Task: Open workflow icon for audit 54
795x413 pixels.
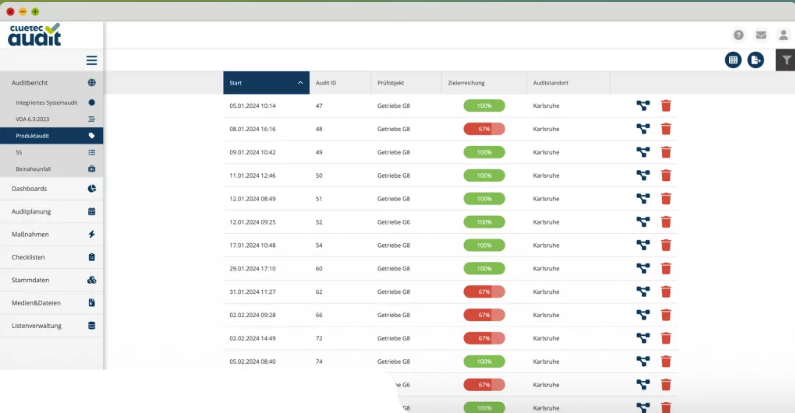Action: tap(643, 245)
